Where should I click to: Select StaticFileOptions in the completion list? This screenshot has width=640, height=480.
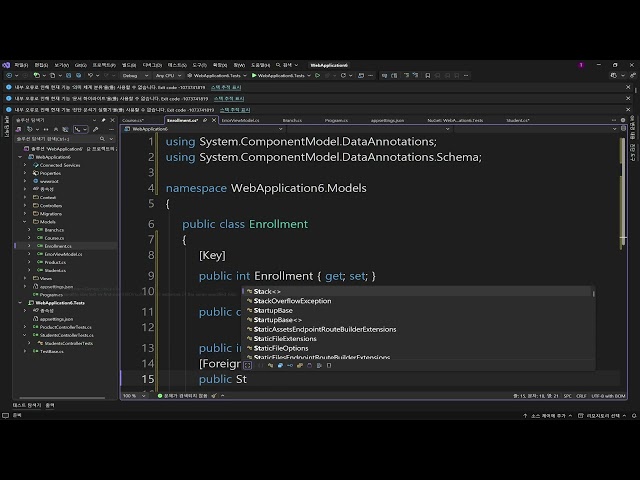418,348
